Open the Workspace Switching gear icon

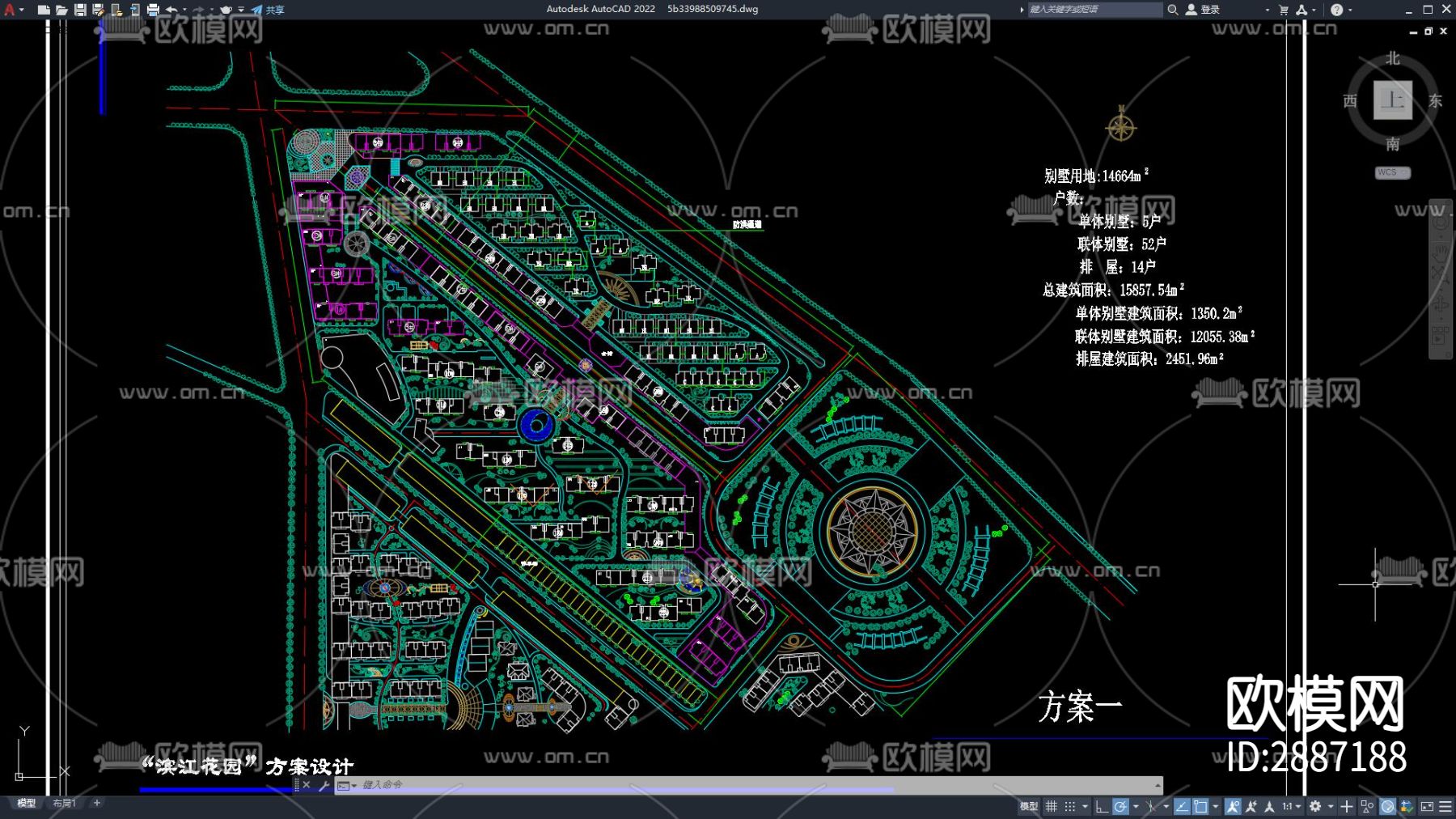pos(1315,806)
